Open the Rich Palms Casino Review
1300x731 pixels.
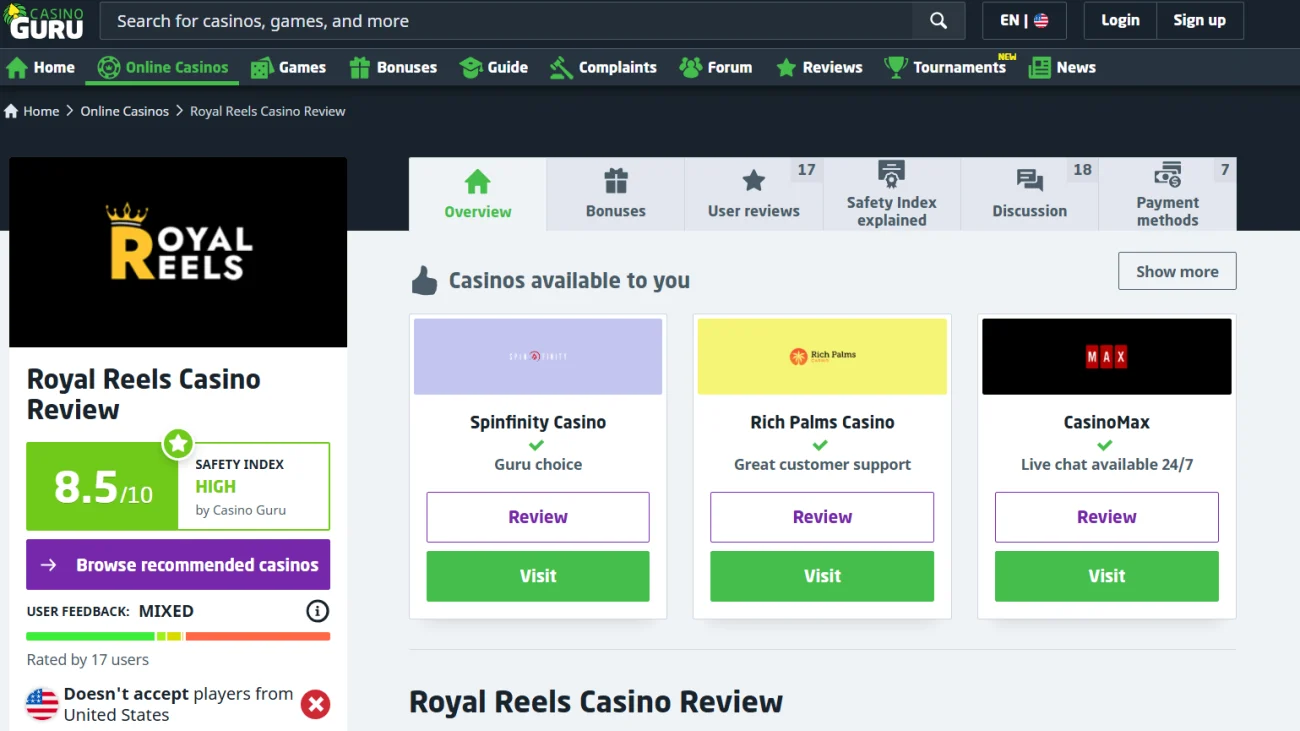point(822,517)
